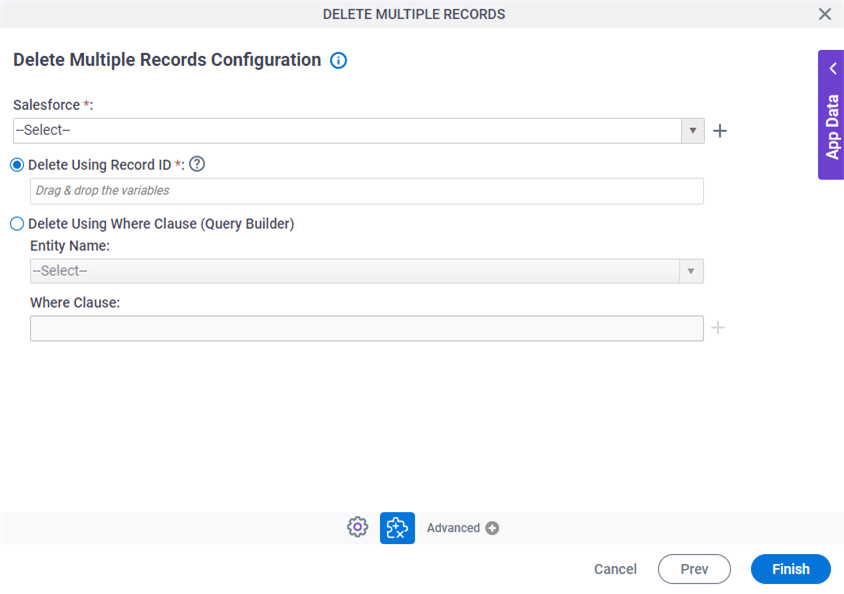Select the Delete Using Record ID radio button
Viewport: 844px width, 594px height.
pyautogui.click(x=16, y=164)
